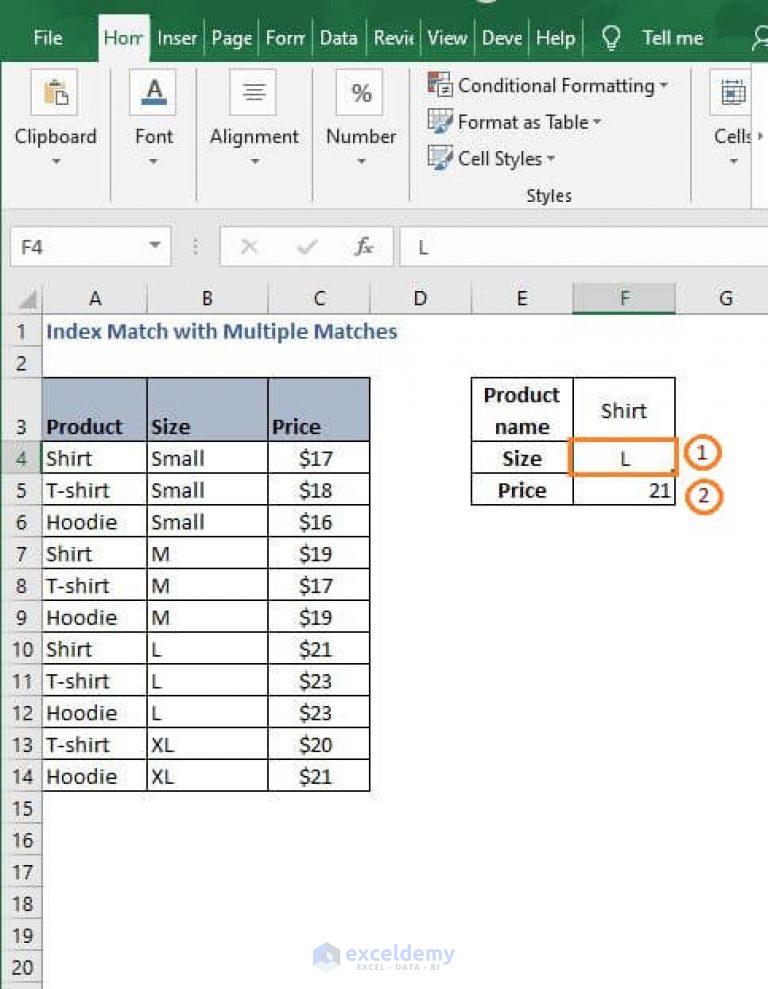Select row 14 header
Screen dimensions: 768x989
(x=22, y=776)
